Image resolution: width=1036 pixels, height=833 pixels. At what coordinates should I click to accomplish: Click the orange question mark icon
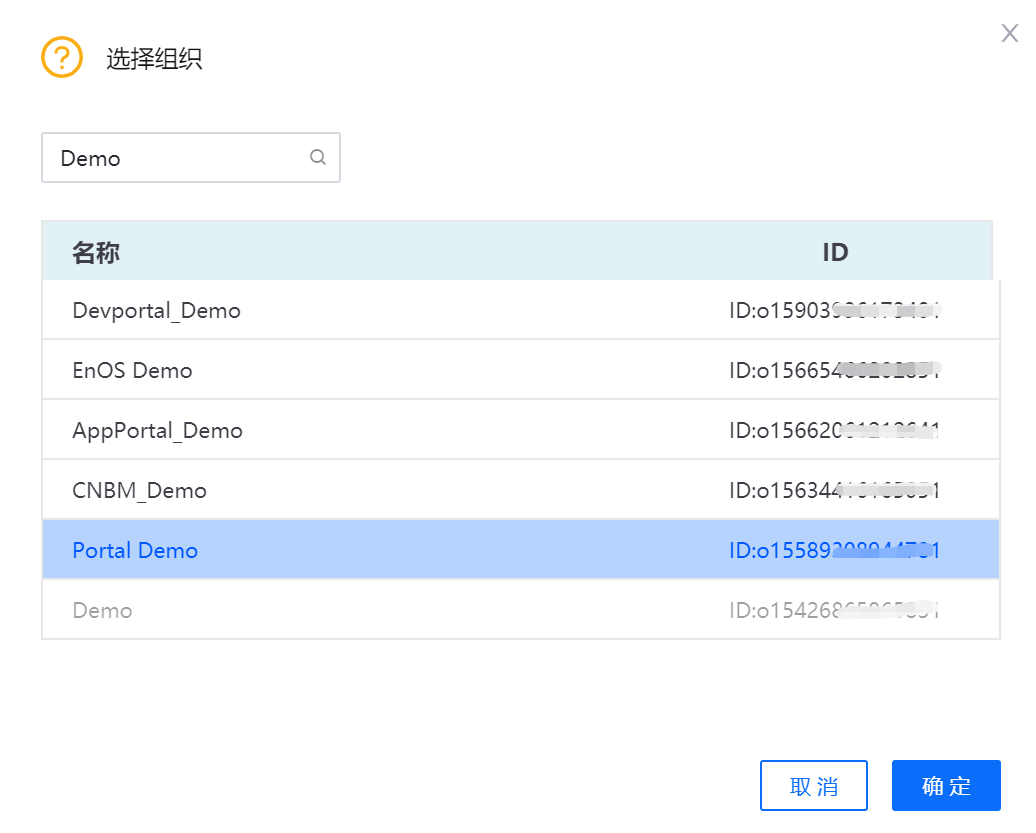click(61, 57)
